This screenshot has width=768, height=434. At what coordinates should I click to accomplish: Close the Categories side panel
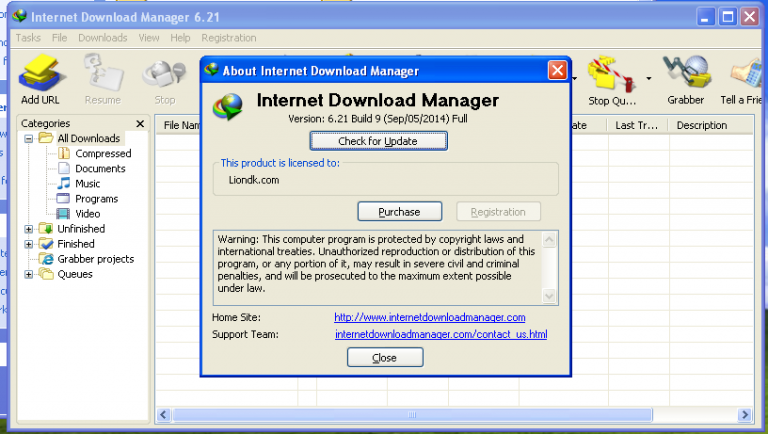pyautogui.click(x=140, y=124)
